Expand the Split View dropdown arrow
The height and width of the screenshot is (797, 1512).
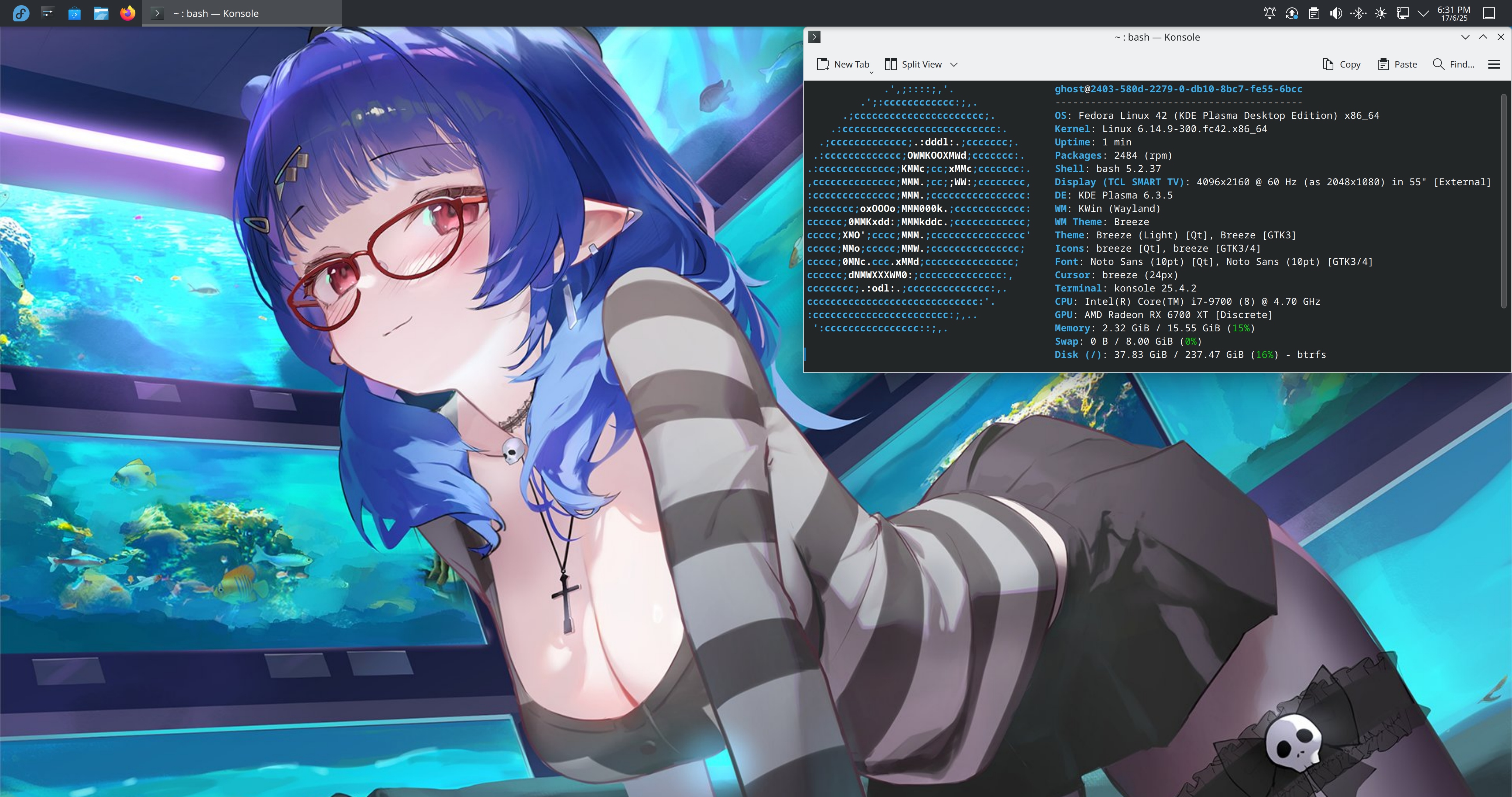954,65
